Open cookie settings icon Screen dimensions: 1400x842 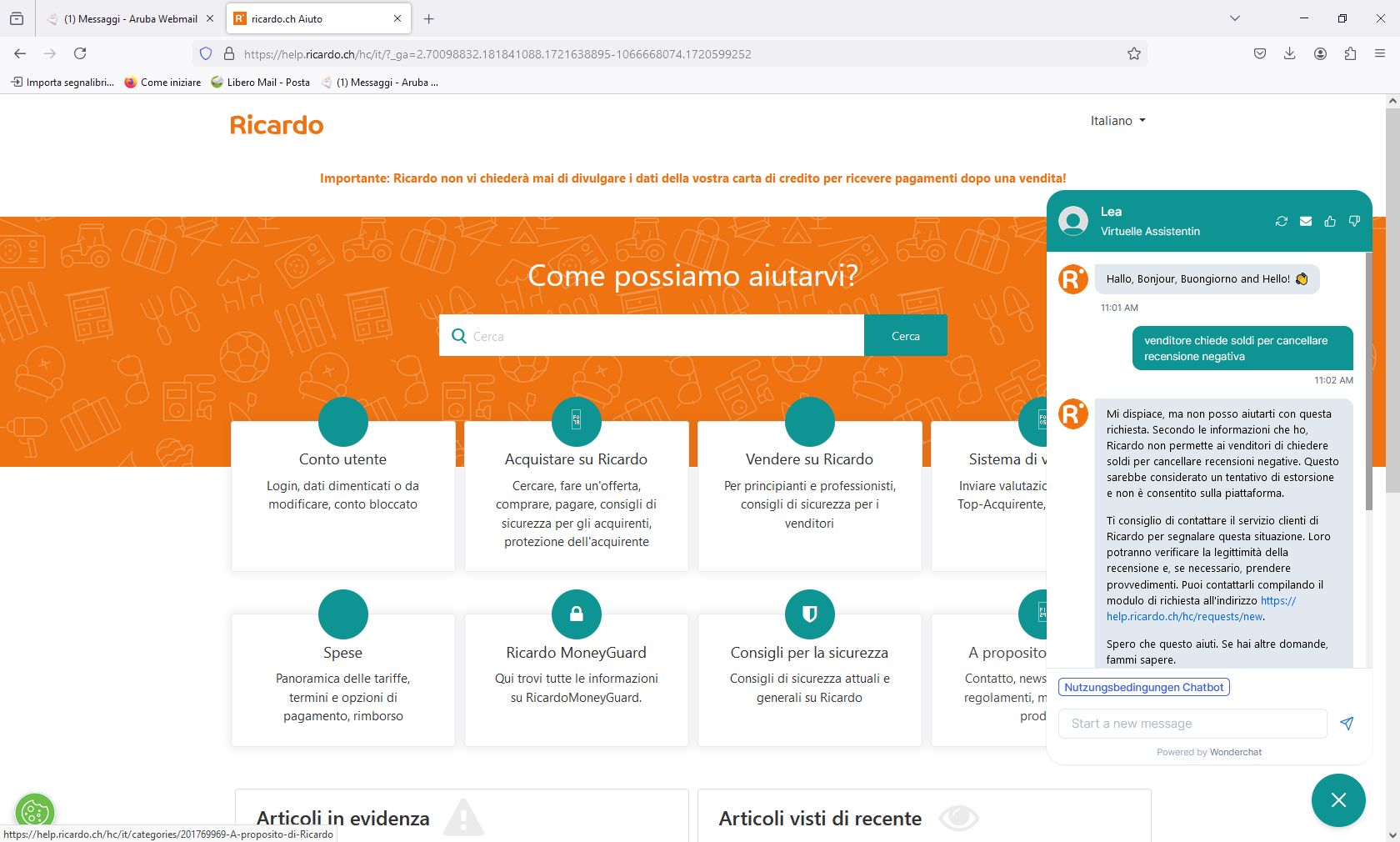pos(34,810)
